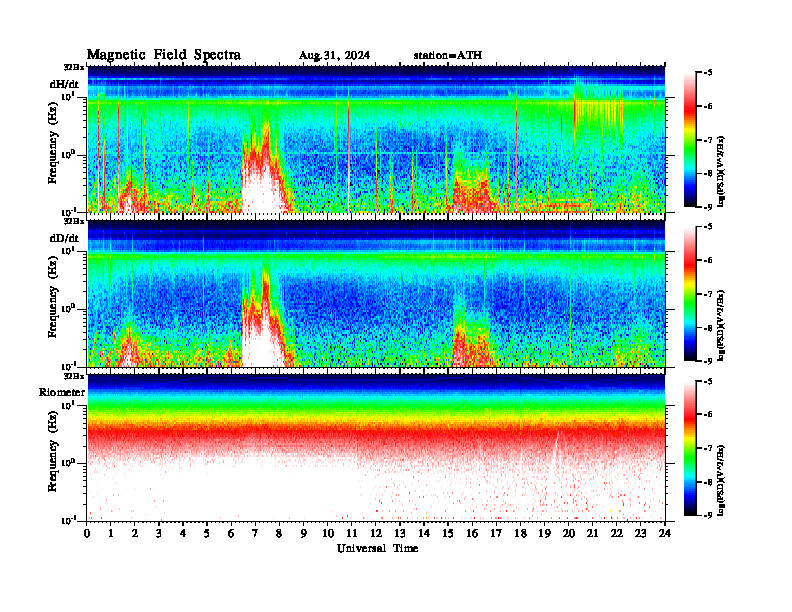Image resolution: width=792 pixels, height=612 pixels.
Task: Click the log PSD label beside dH/dt color scale
Action: pyautogui.click(x=721, y=170)
